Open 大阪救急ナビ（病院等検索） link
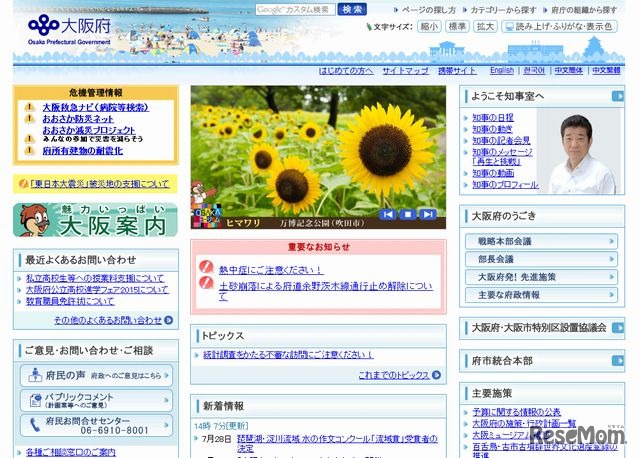 96,107
